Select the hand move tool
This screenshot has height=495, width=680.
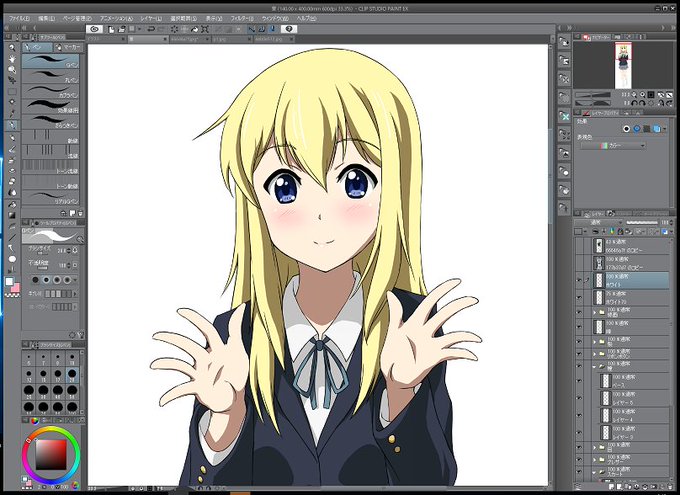(12, 59)
